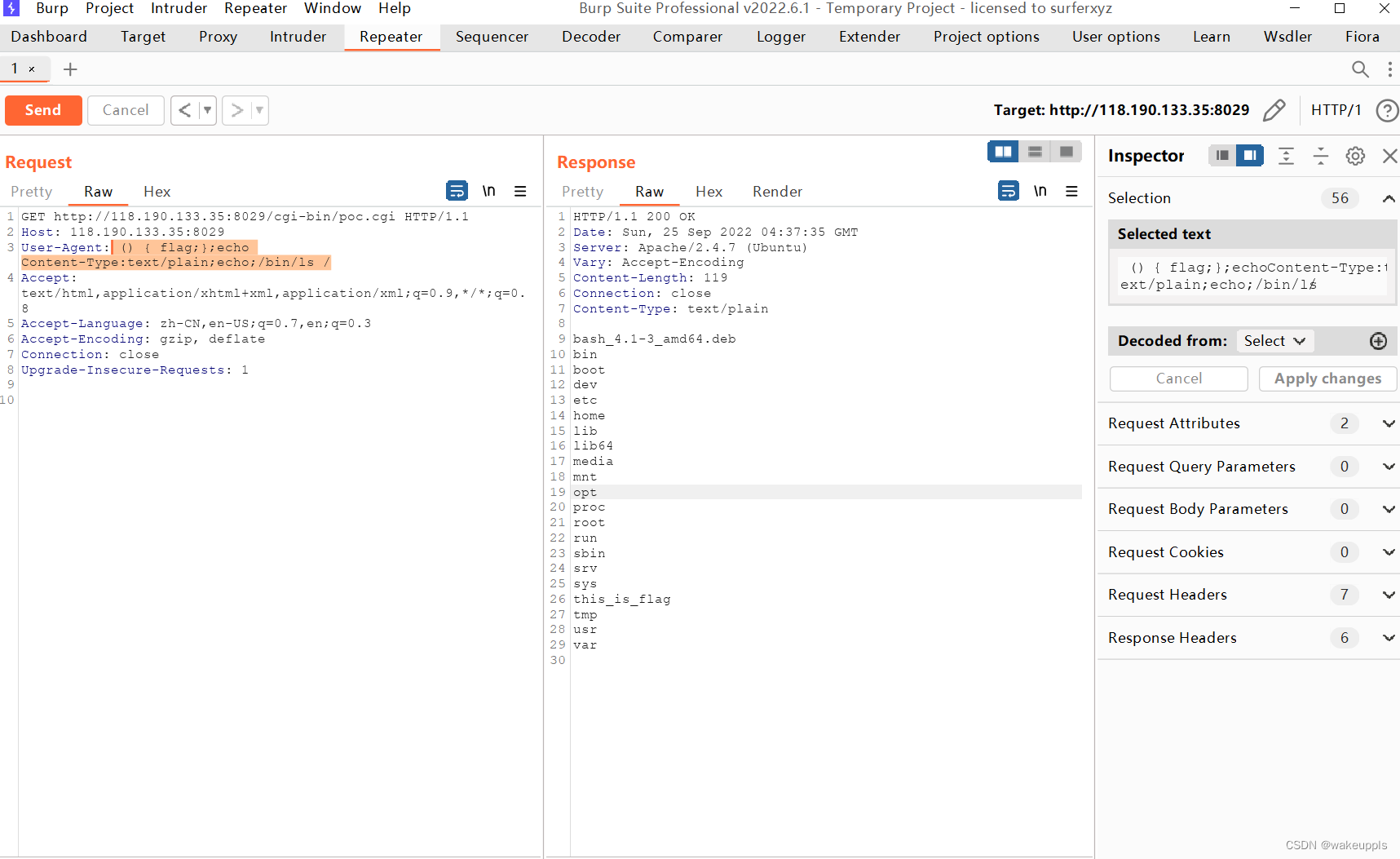Click Apply changes in Inspector
The width and height of the screenshot is (1400, 859).
tap(1327, 379)
